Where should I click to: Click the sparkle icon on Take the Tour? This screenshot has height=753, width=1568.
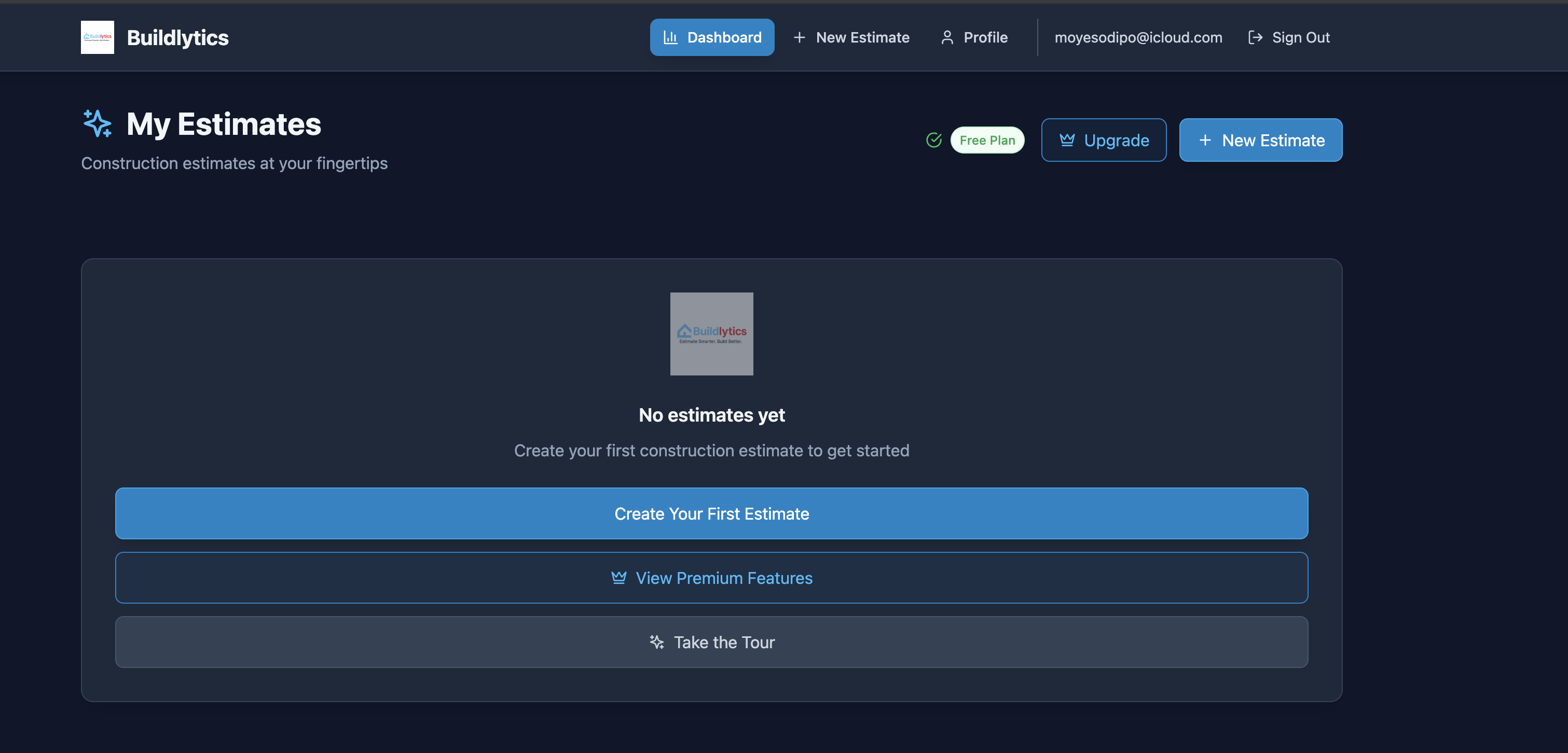coord(656,642)
